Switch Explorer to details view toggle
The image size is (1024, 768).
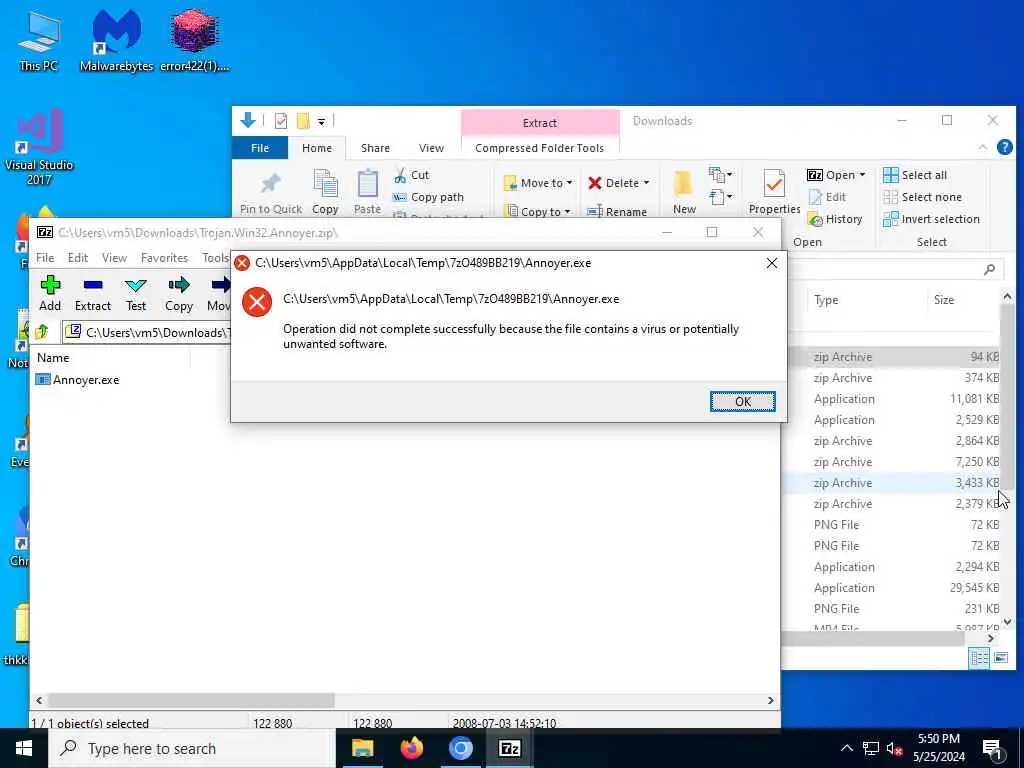tap(979, 658)
